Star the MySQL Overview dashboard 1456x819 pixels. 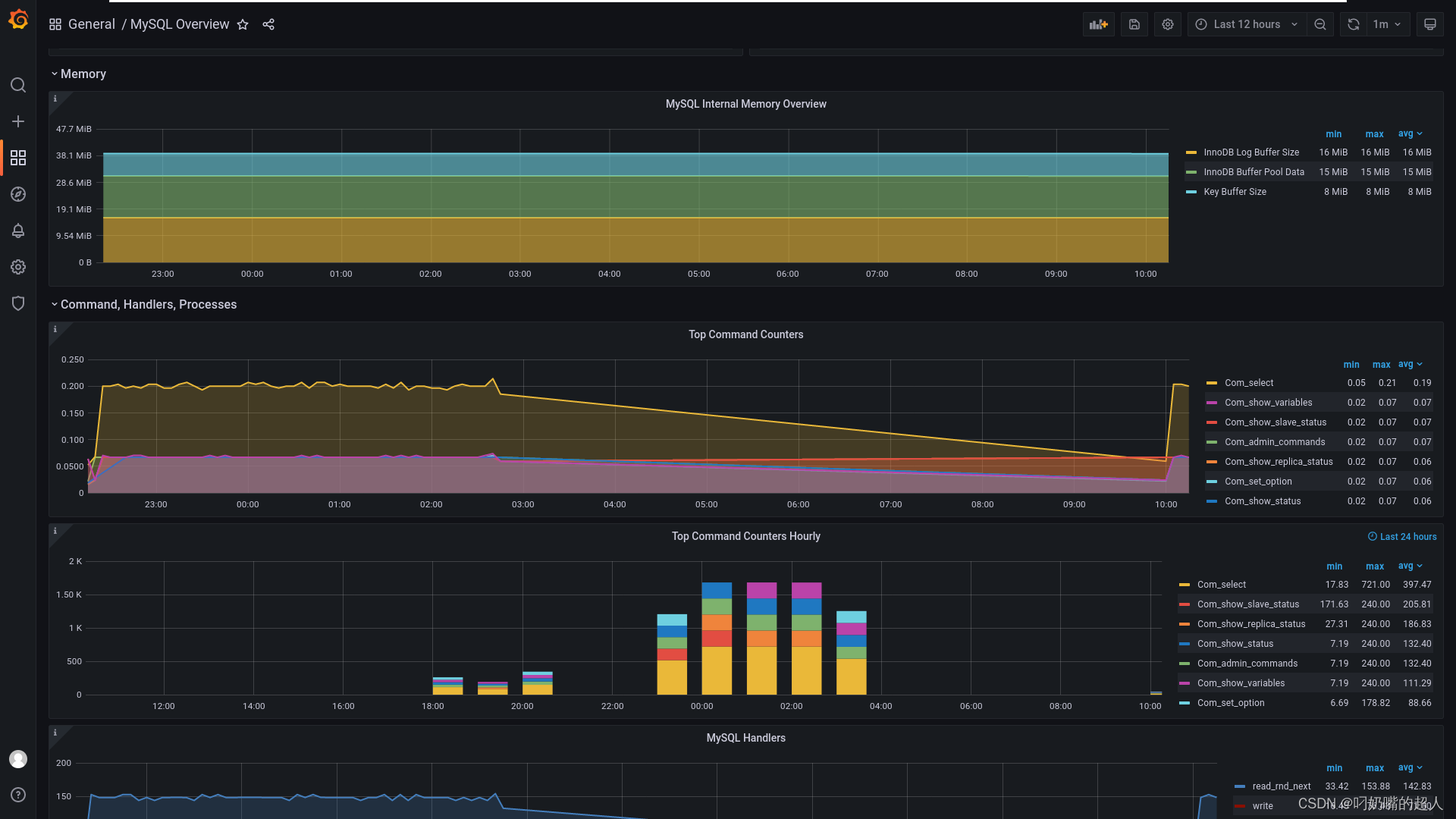pos(243,24)
